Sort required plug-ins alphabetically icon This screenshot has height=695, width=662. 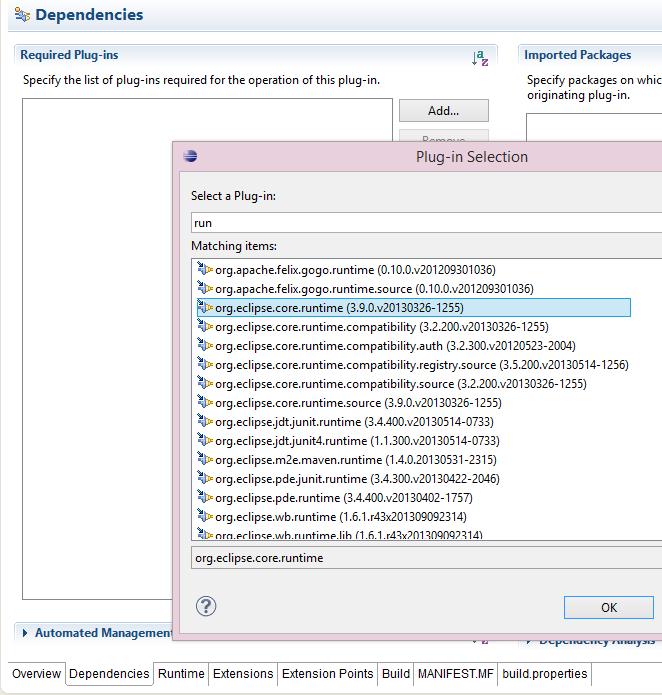coord(480,58)
